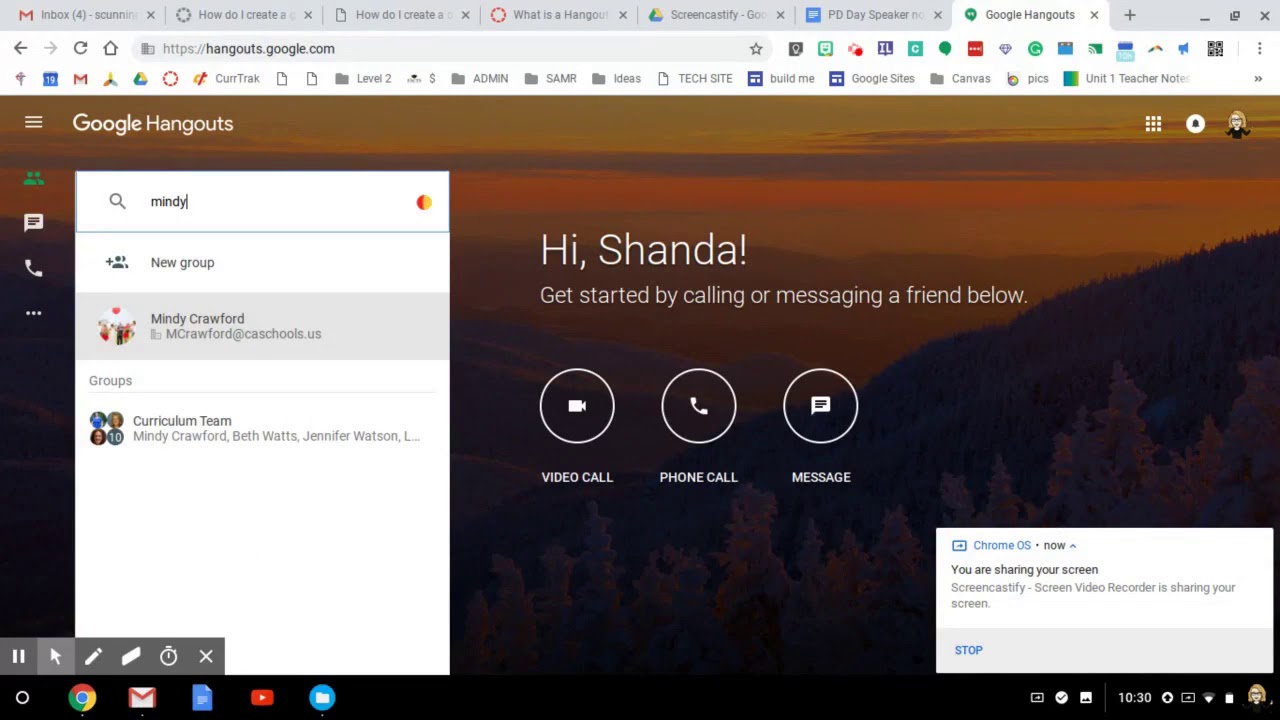Viewport: 1280px width, 720px height.
Task: Click the search magnifier icon
Action: 117,201
